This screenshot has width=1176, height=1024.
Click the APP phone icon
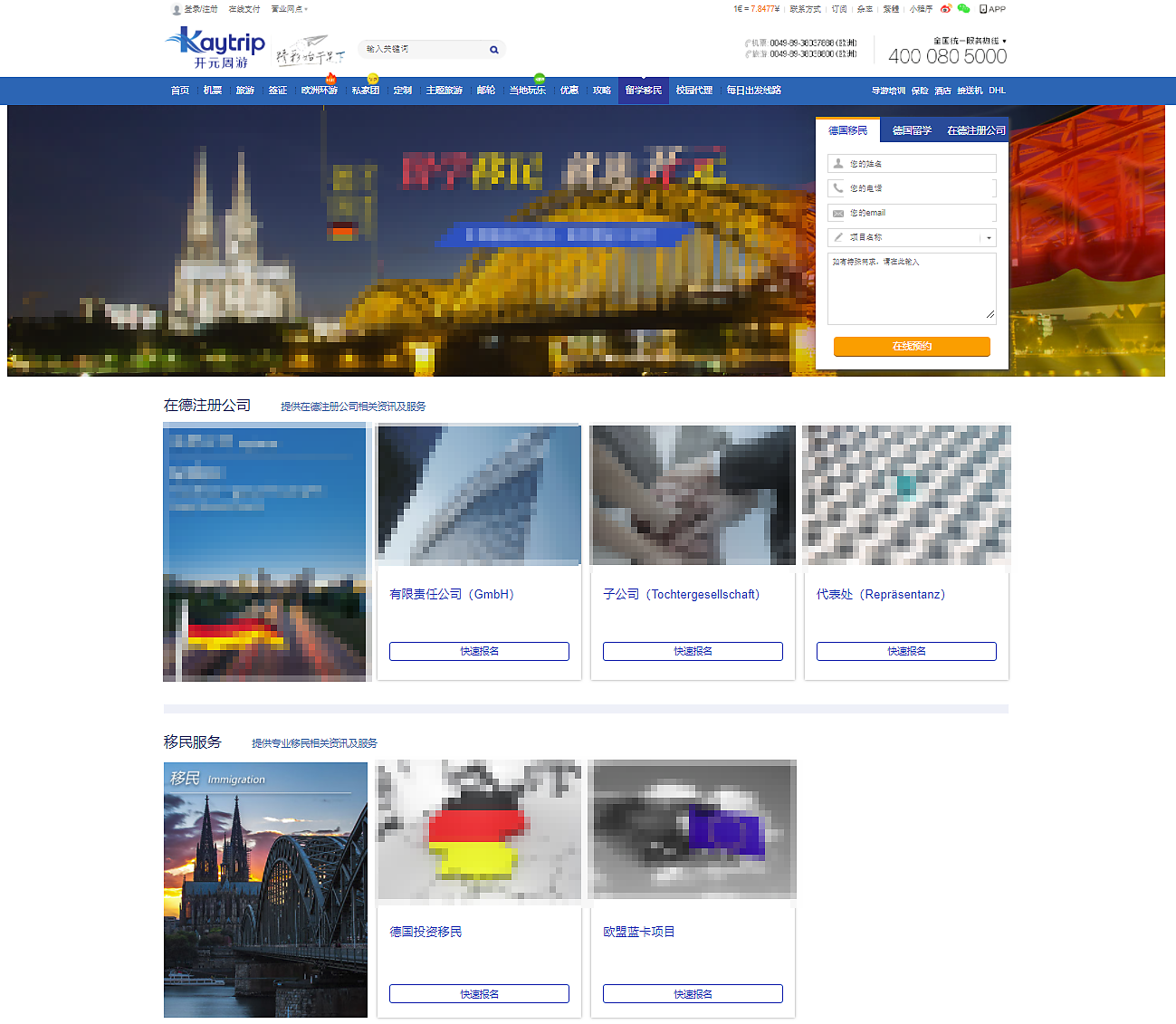(x=983, y=9)
